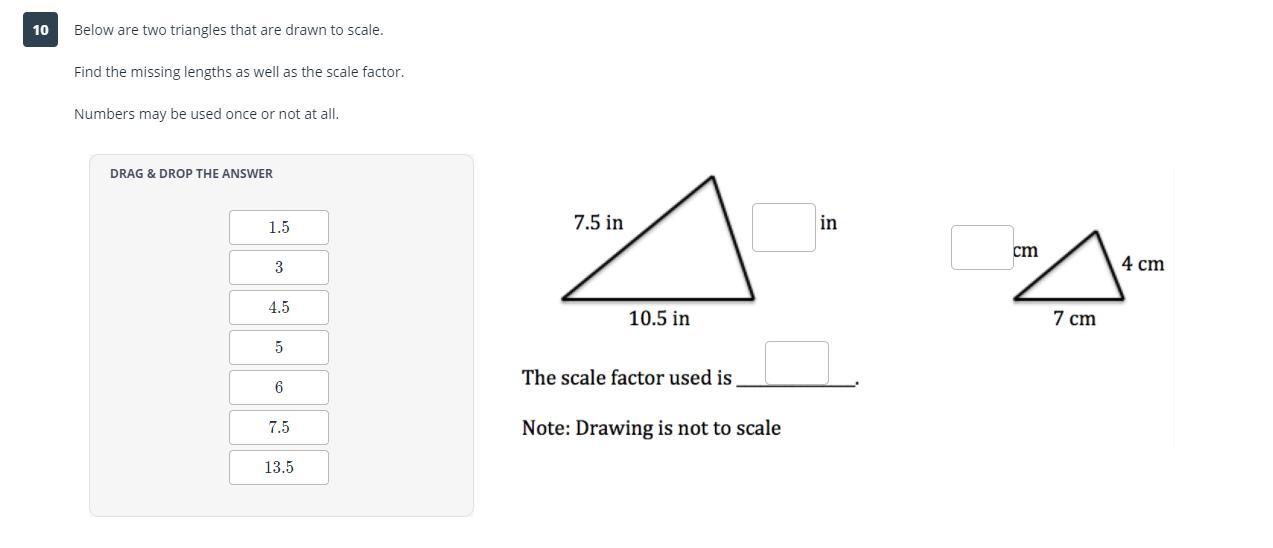Screen dimensions: 1273x548
Task: Select the 1.5 answer tile
Action: [x=279, y=228]
